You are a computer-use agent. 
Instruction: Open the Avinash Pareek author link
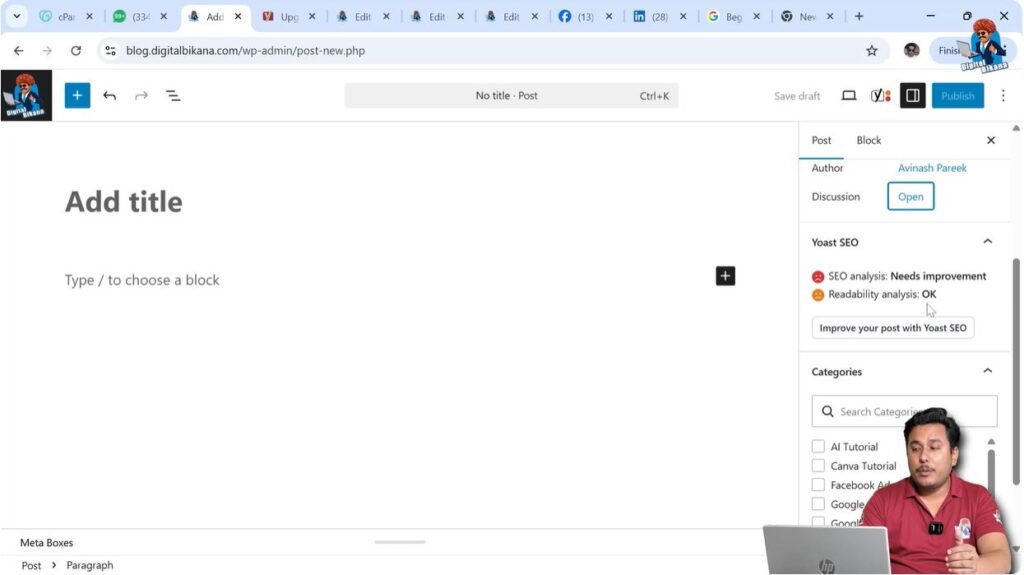[932, 168]
